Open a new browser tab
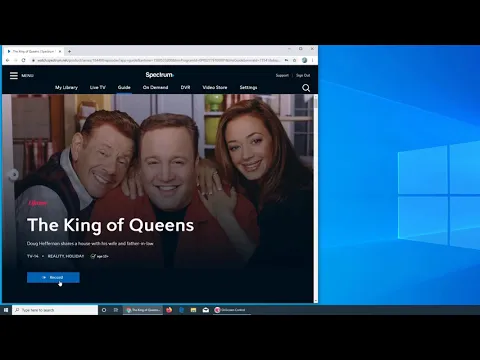Viewport: 480px width, 360px height. [x=69, y=51]
